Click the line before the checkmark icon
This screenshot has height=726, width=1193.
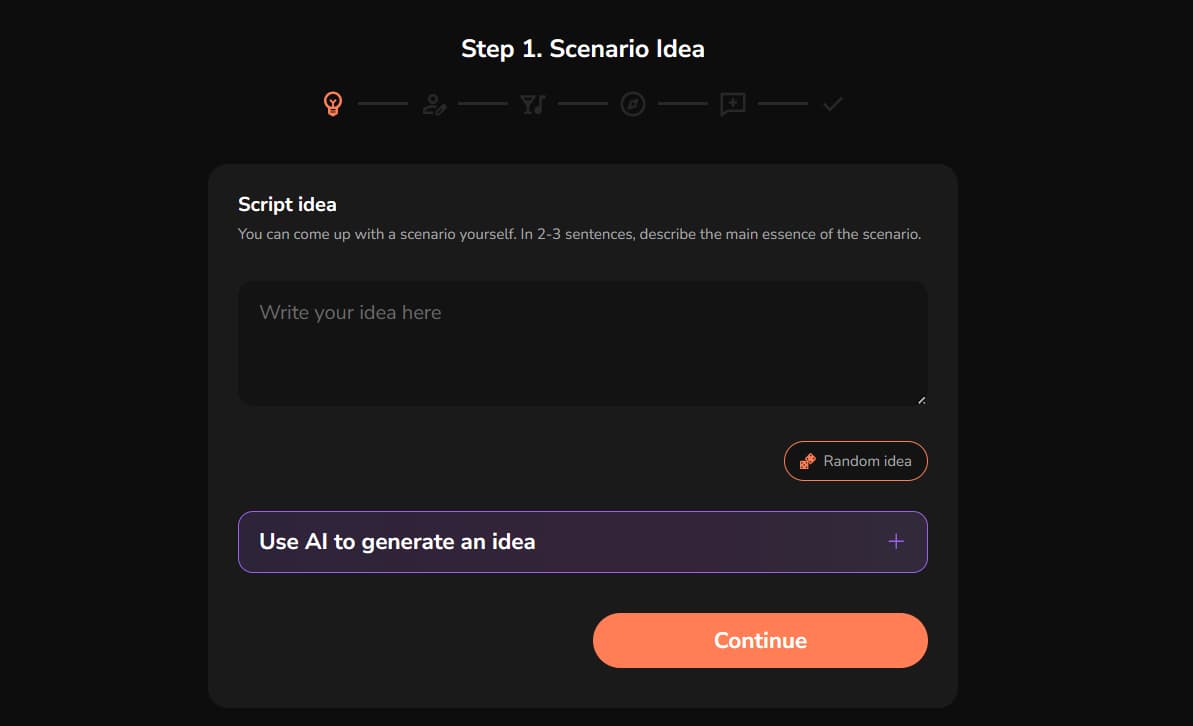tap(783, 104)
